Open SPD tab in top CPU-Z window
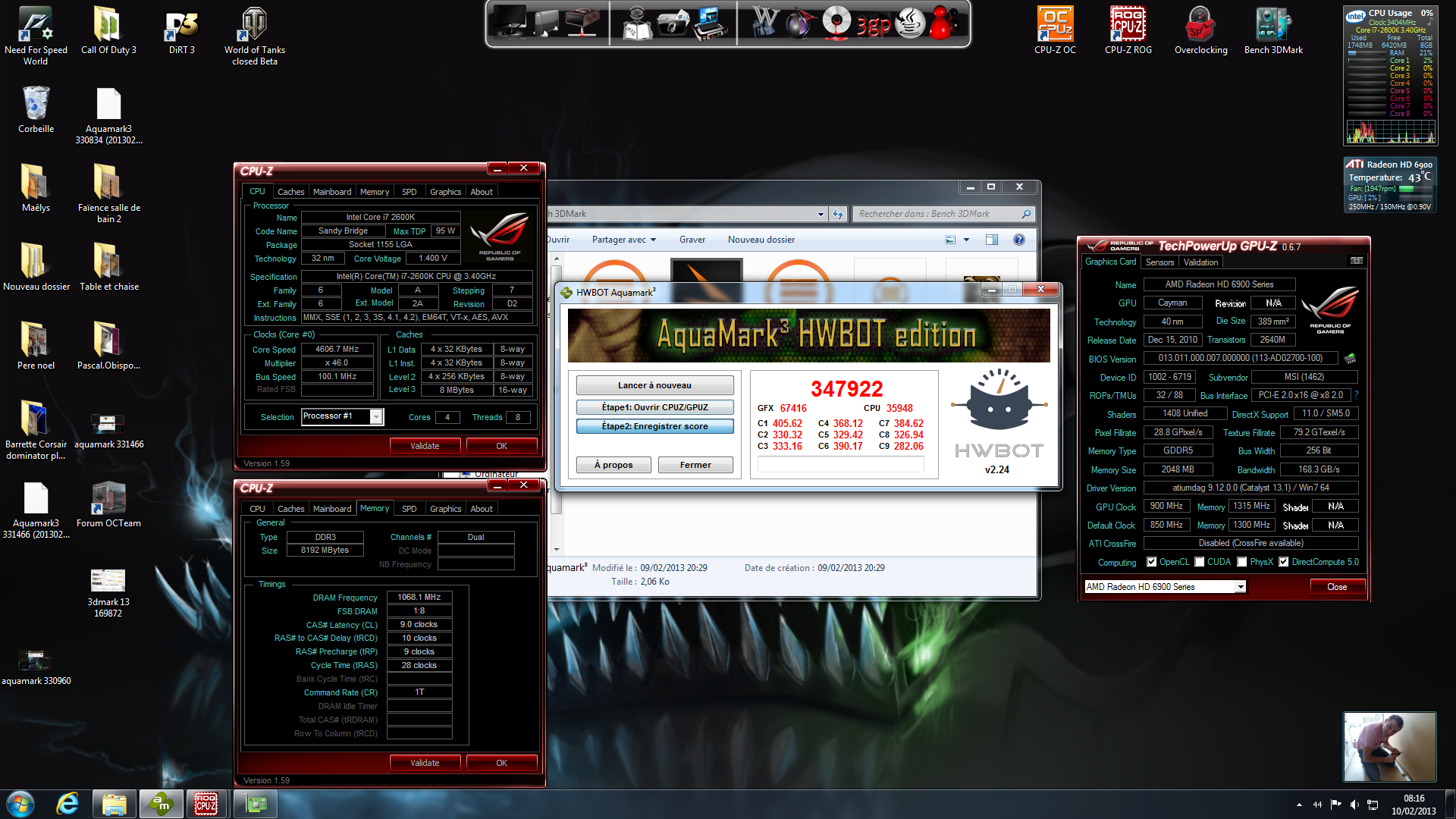Viewport: 1456px width, 819px height. pos(409,192)
